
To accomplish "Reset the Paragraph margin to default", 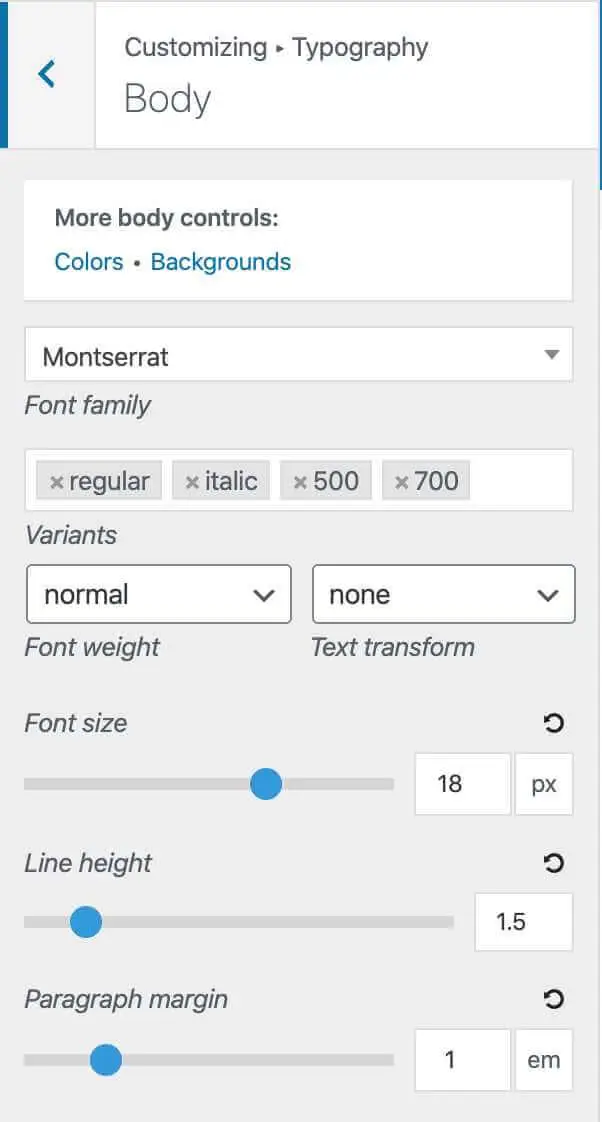I will [x=555, y=999].
